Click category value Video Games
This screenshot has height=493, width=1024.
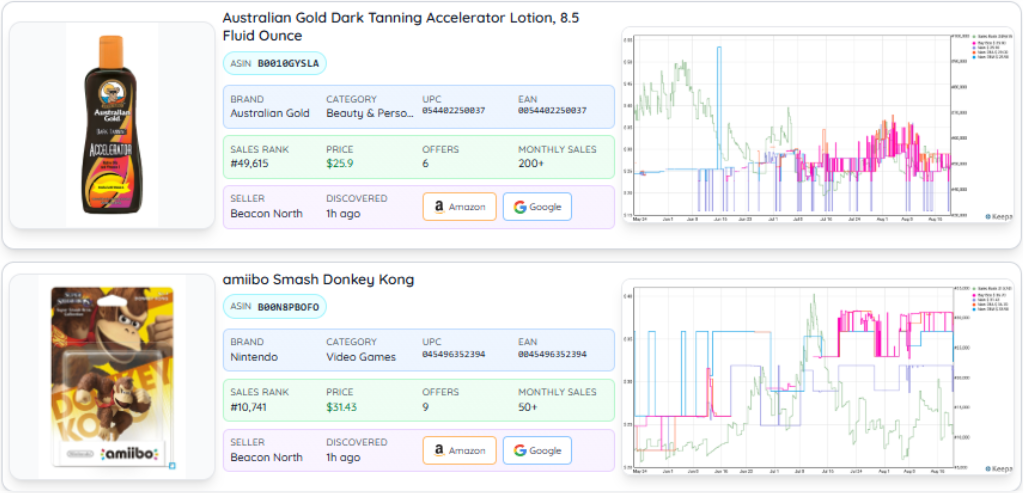coord(360,357)
